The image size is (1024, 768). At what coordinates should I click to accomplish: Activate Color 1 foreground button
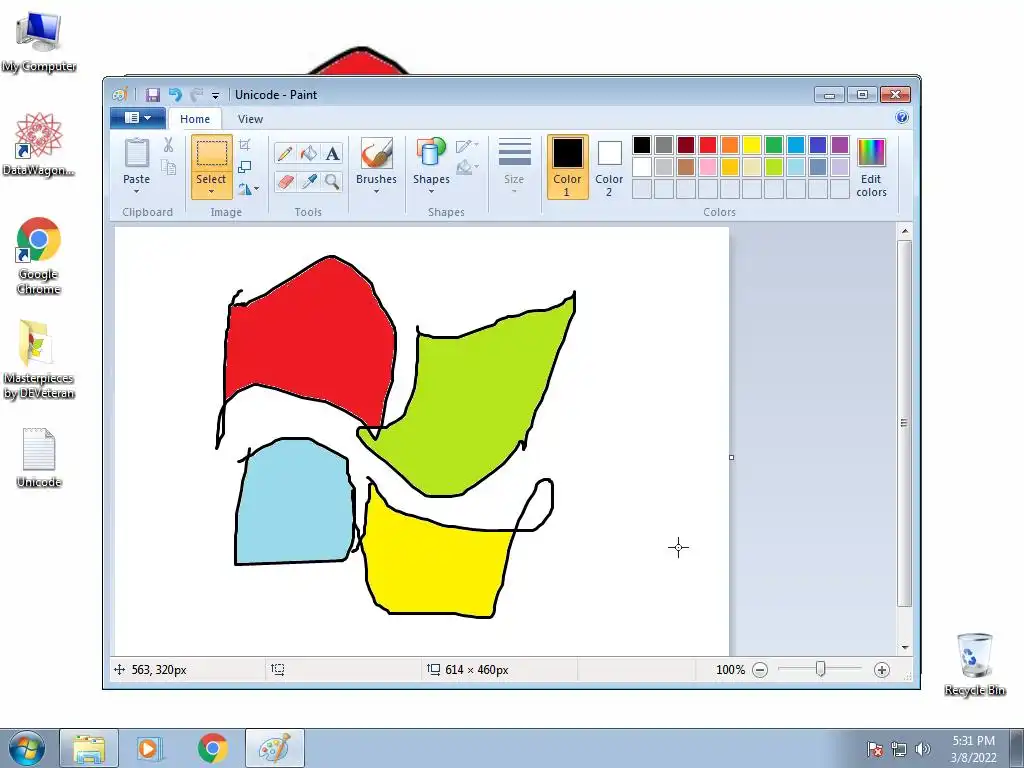point(568,167)
